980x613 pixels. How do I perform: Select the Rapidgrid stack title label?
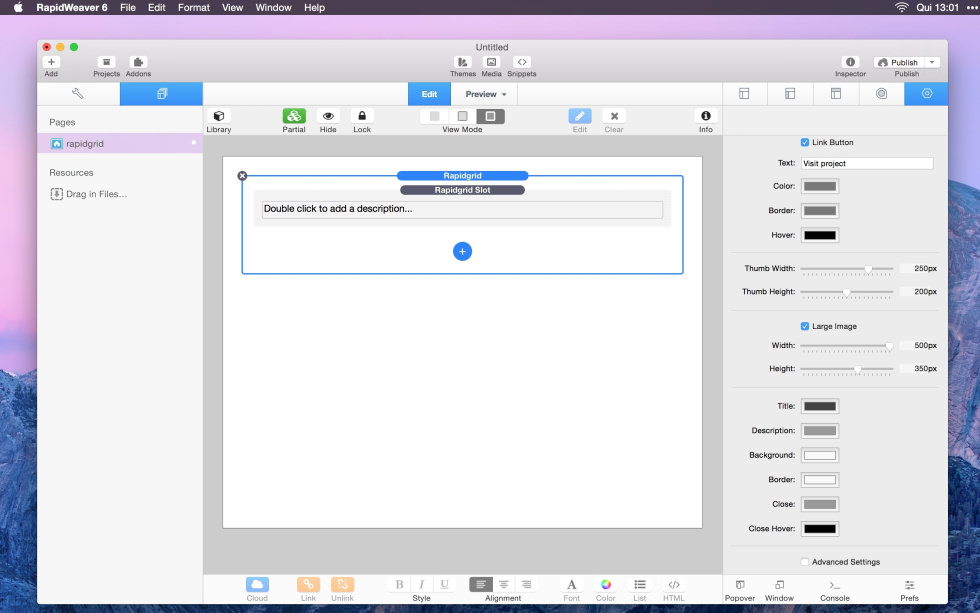[462, 176]
